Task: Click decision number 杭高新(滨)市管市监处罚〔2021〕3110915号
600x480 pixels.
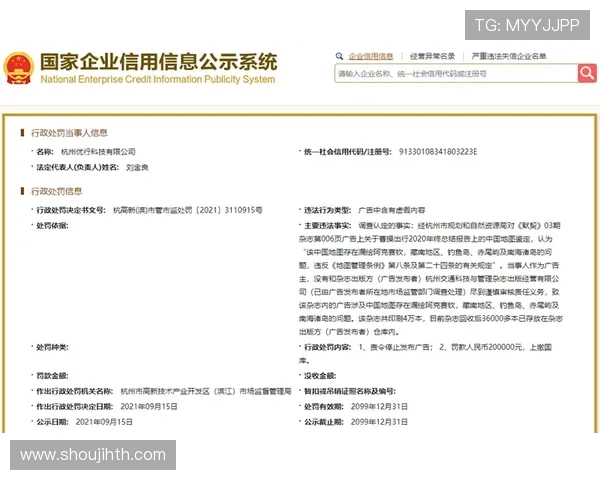Action: (x=188, y=210)
